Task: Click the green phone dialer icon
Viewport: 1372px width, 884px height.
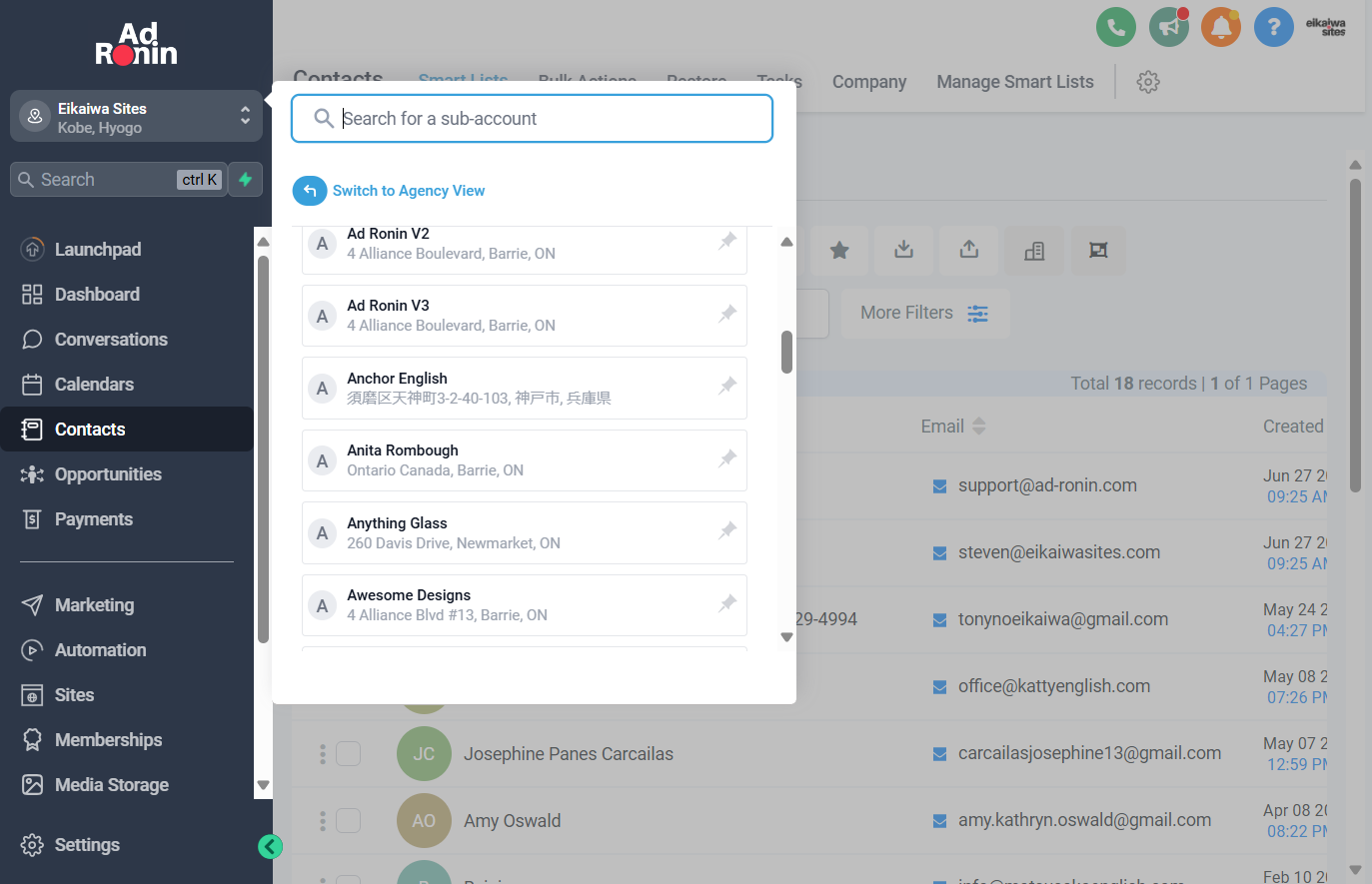Action: coord(1116,27)
